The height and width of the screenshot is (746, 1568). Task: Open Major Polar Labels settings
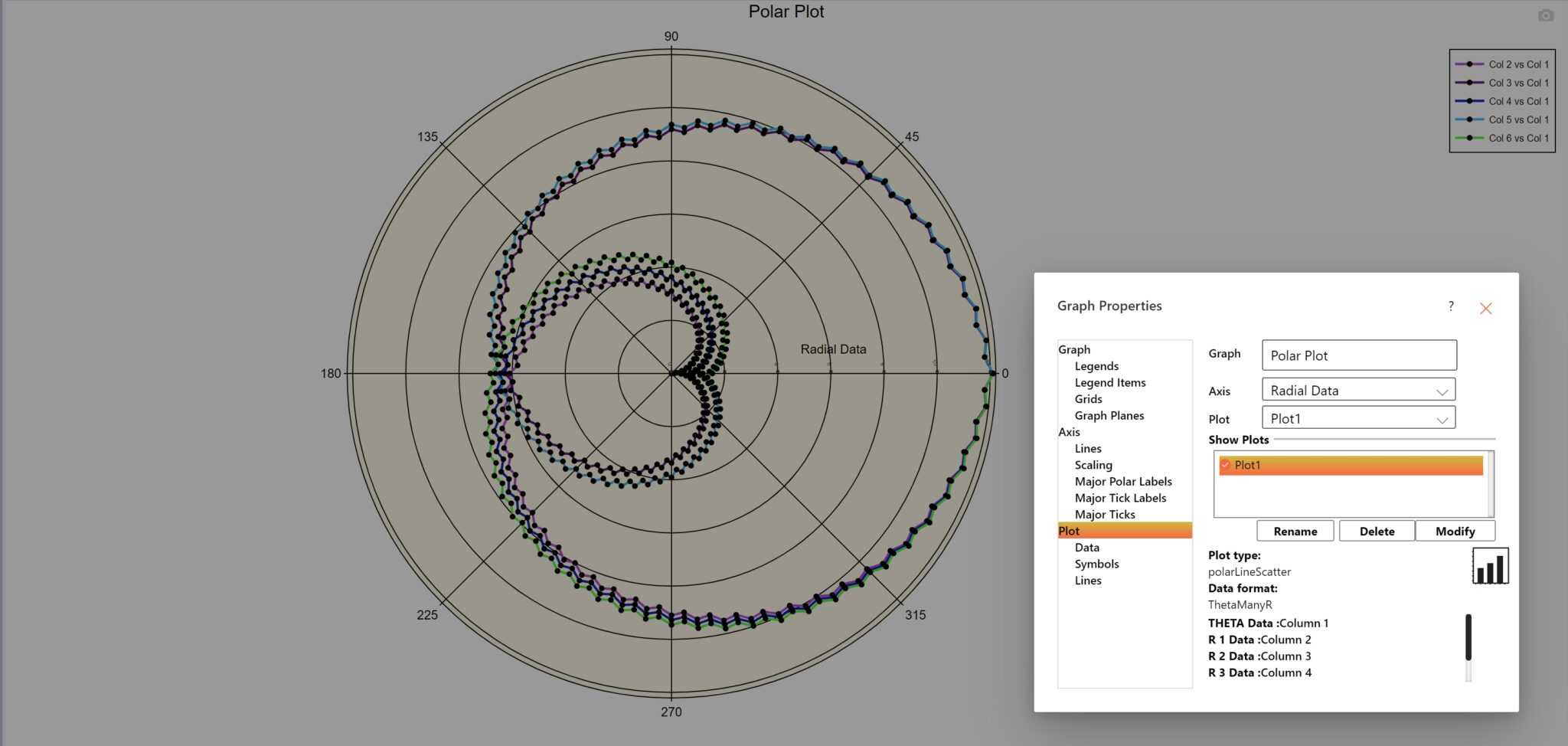click(1123, 482)
